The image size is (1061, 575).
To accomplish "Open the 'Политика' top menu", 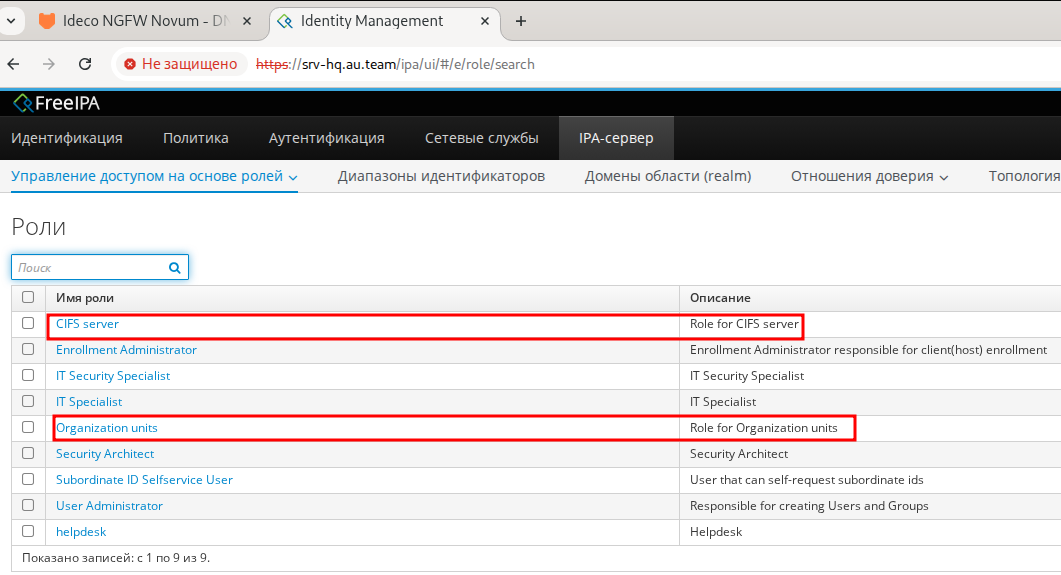I will [196, 138].
